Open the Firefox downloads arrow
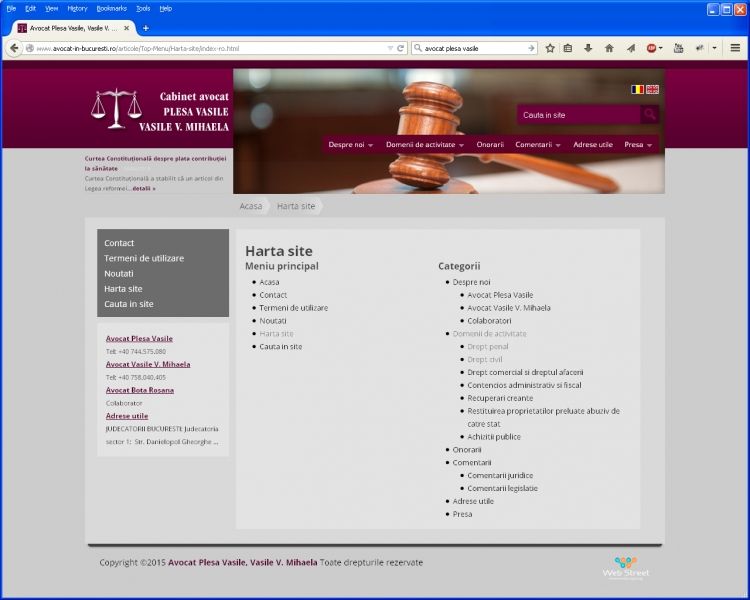750x600 pixels. [x=588, y=48]
